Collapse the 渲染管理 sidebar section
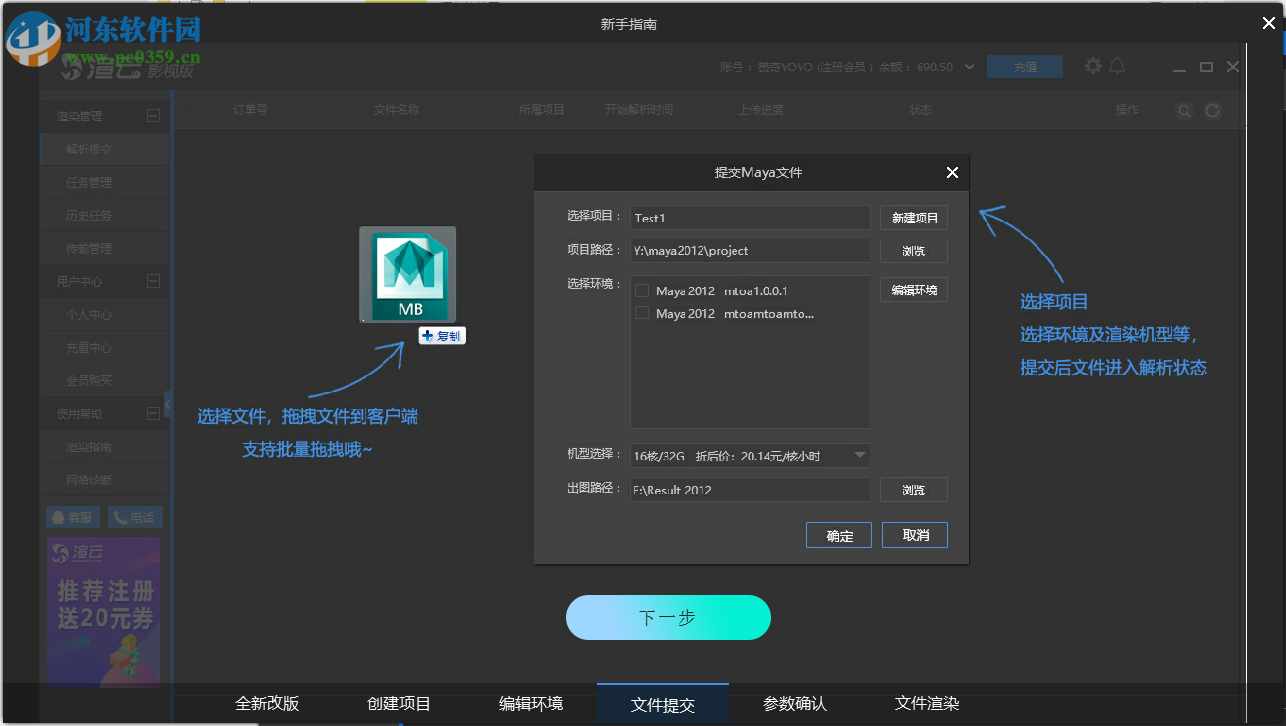1286x726 pixels. 154,115
